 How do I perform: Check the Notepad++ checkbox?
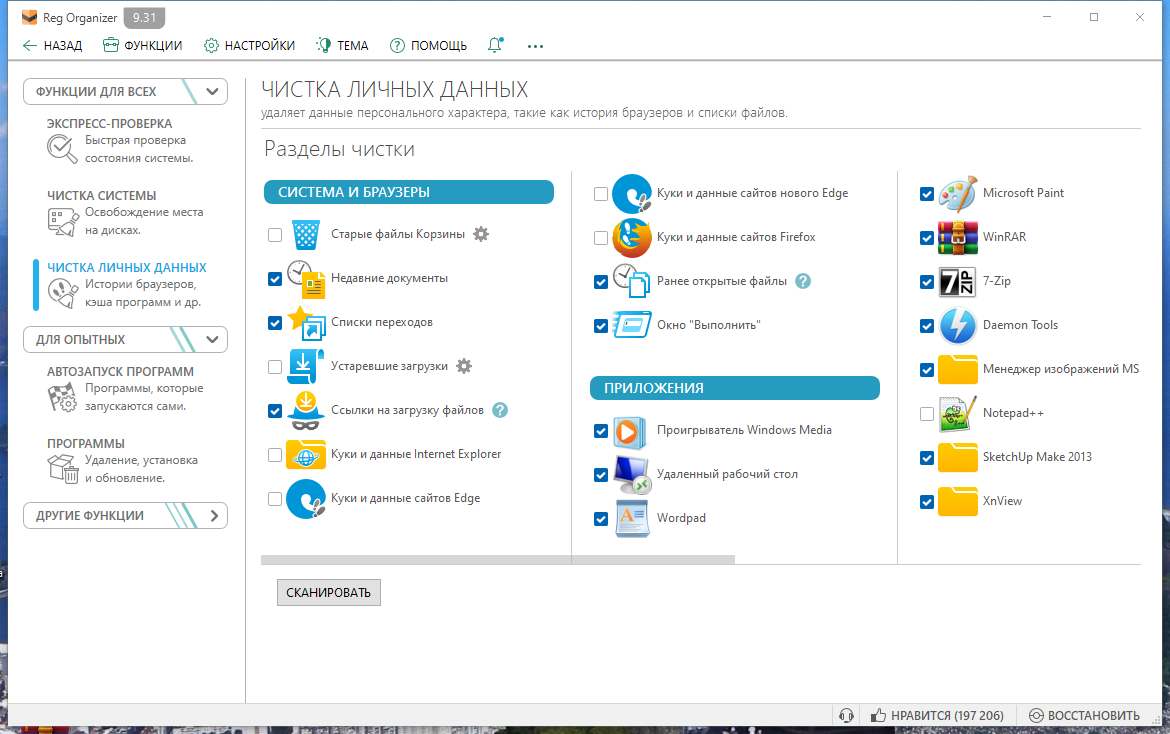click(927, 414)
